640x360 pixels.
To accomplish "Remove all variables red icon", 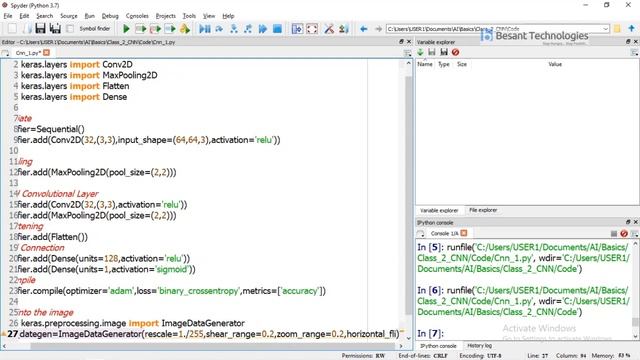I will click(x=456, y=52).
